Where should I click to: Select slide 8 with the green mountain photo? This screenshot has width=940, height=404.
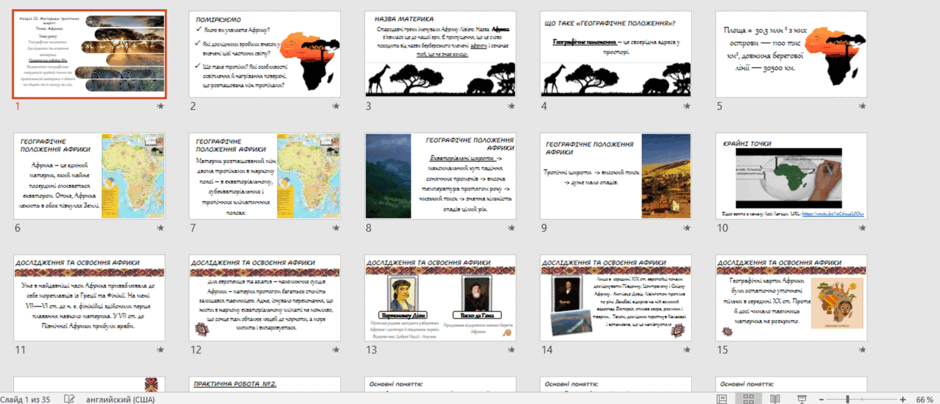440,176
